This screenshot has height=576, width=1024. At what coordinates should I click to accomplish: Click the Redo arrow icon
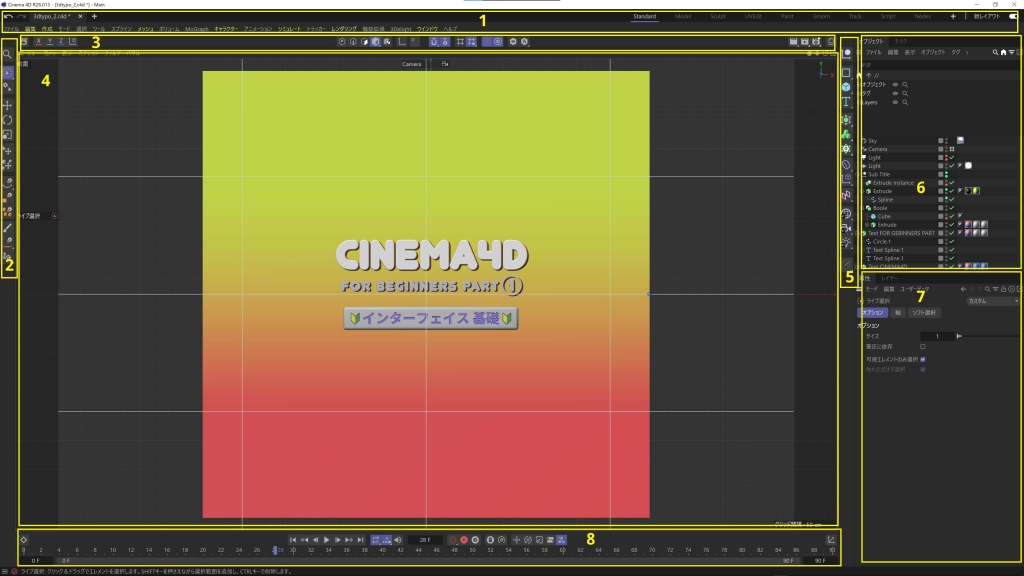pyautogui.click(x=22, y=16)
